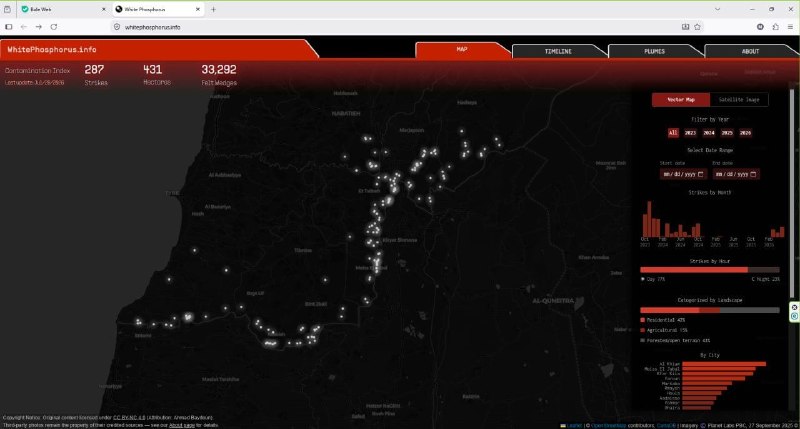Open the PLUMES tab
The image size is (800, 429).
[655, 52]
